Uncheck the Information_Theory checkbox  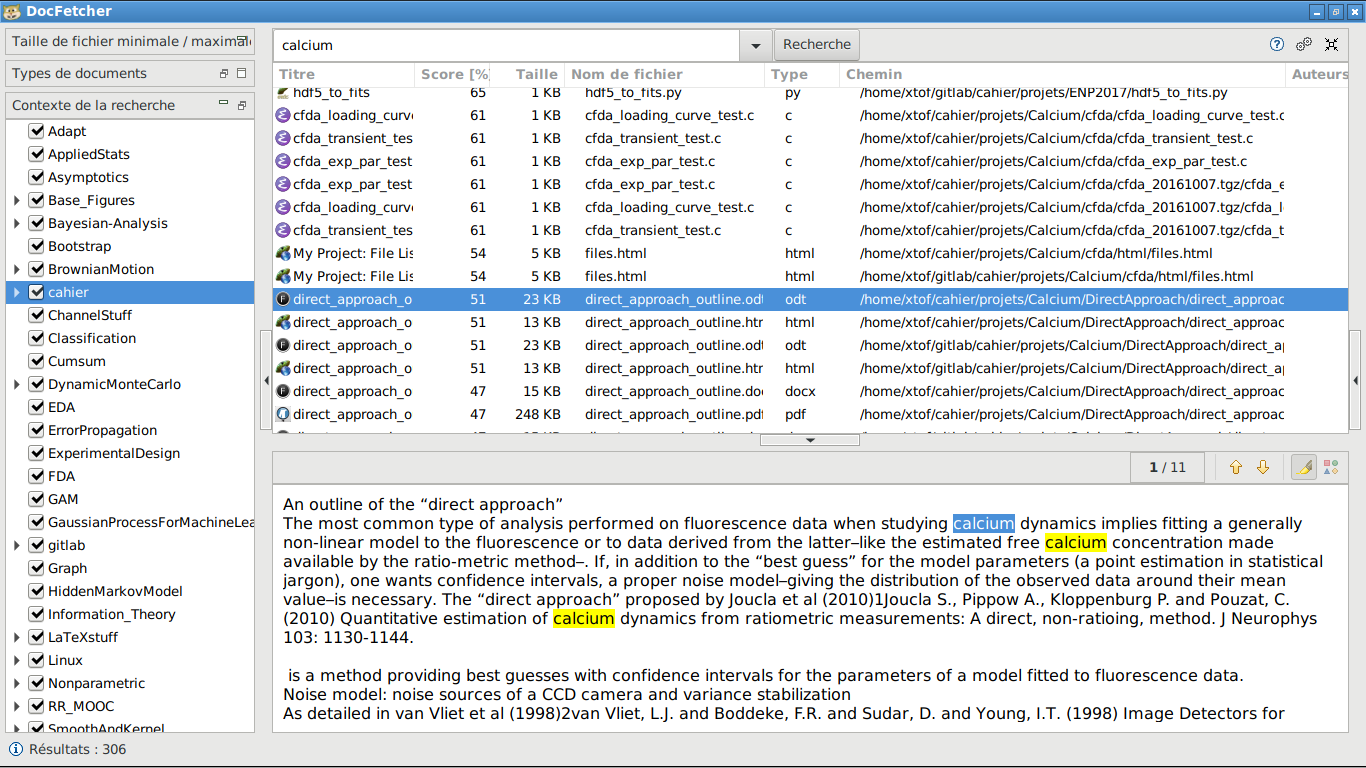[x=37, y=614]
